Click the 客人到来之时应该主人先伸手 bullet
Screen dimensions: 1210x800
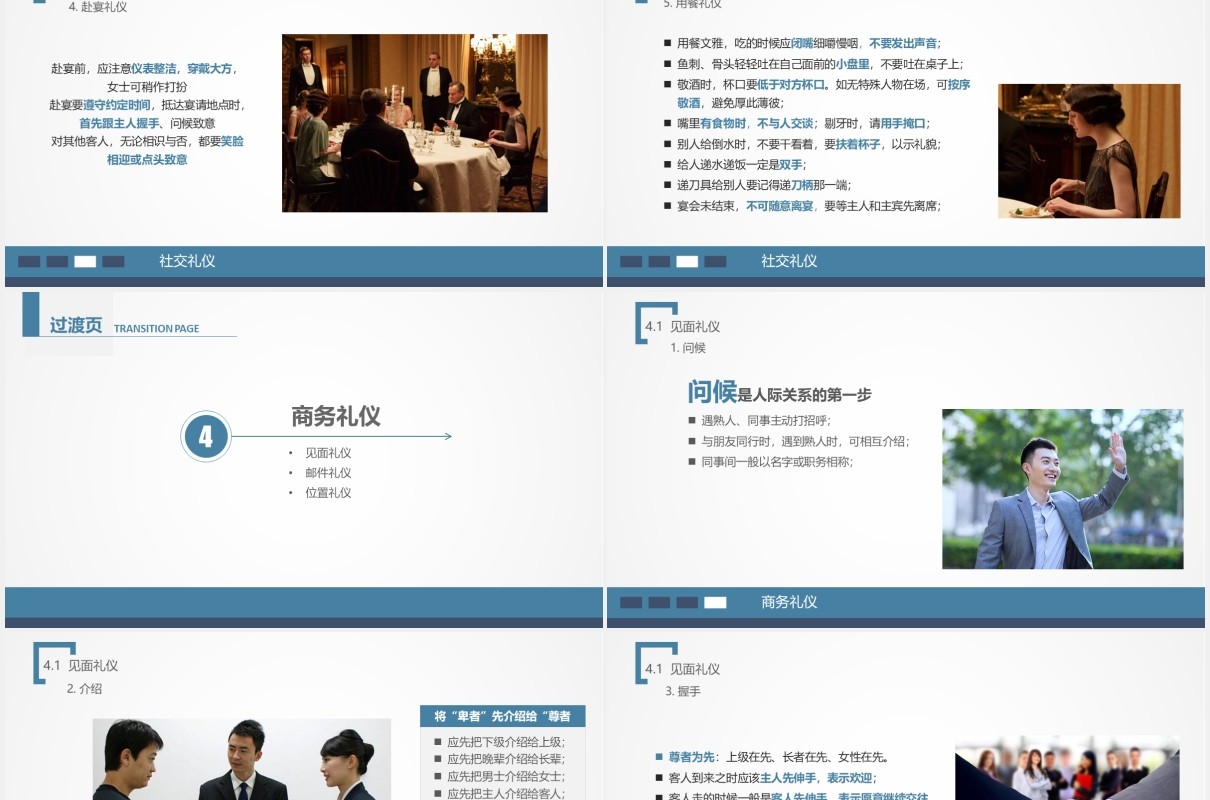766,777
